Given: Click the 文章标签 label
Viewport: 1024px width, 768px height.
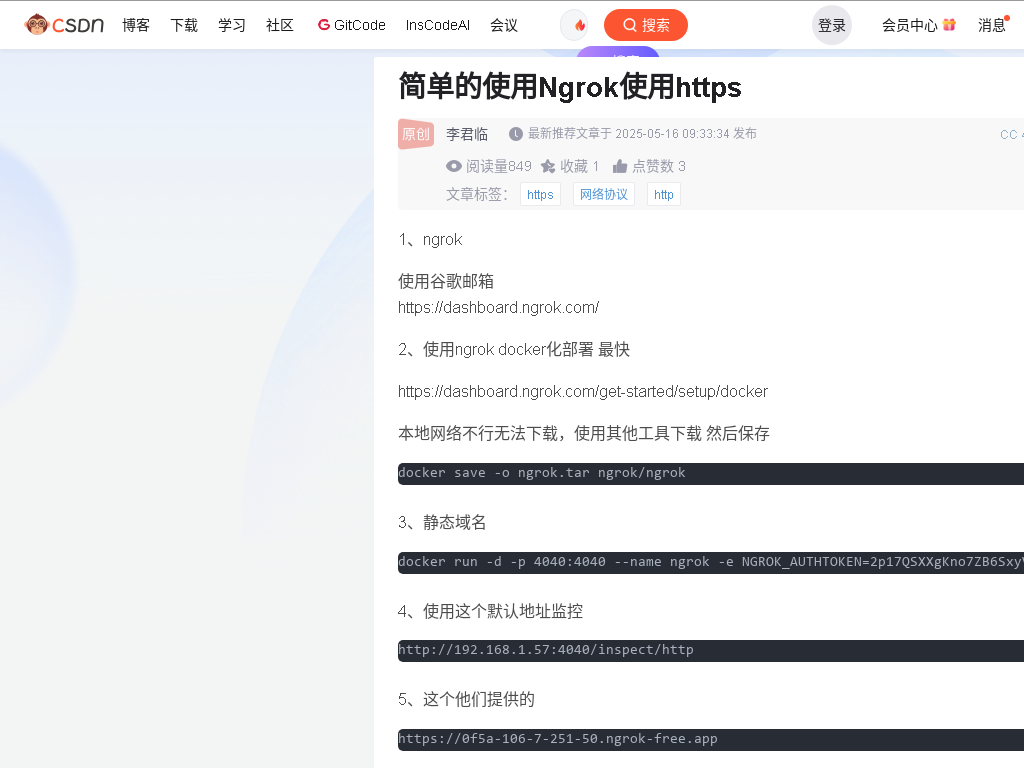Looking at the screenshot, I should tap(477, 195).
